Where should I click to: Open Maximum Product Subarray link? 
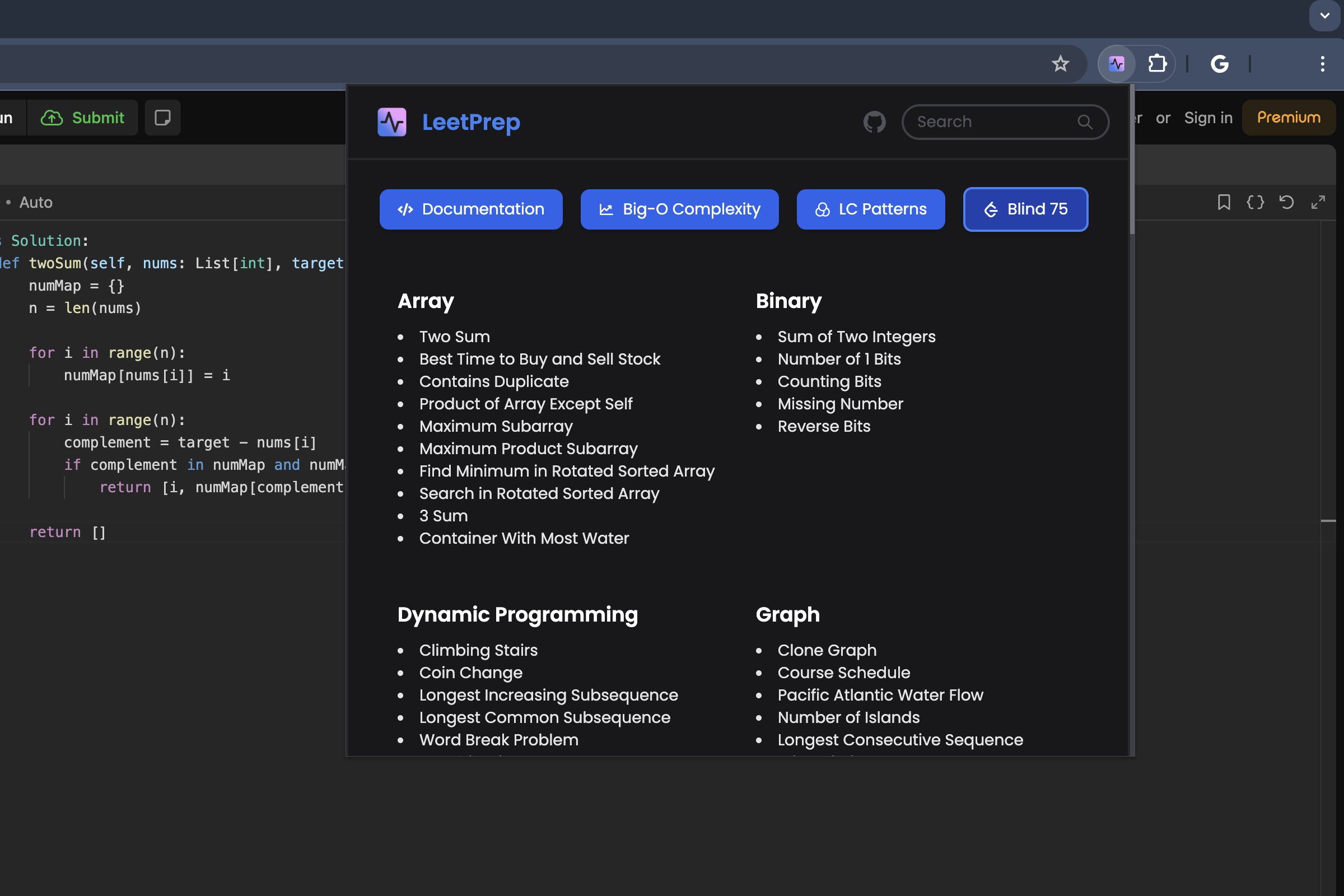(x=528, y=449)
